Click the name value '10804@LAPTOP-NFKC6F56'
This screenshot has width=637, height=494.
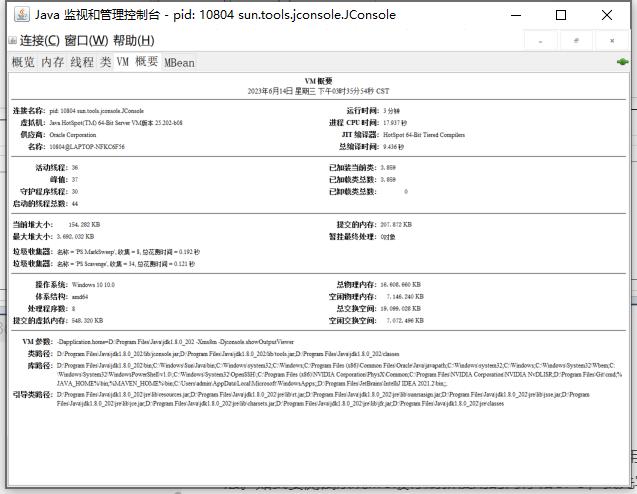[x=87, y=147]
